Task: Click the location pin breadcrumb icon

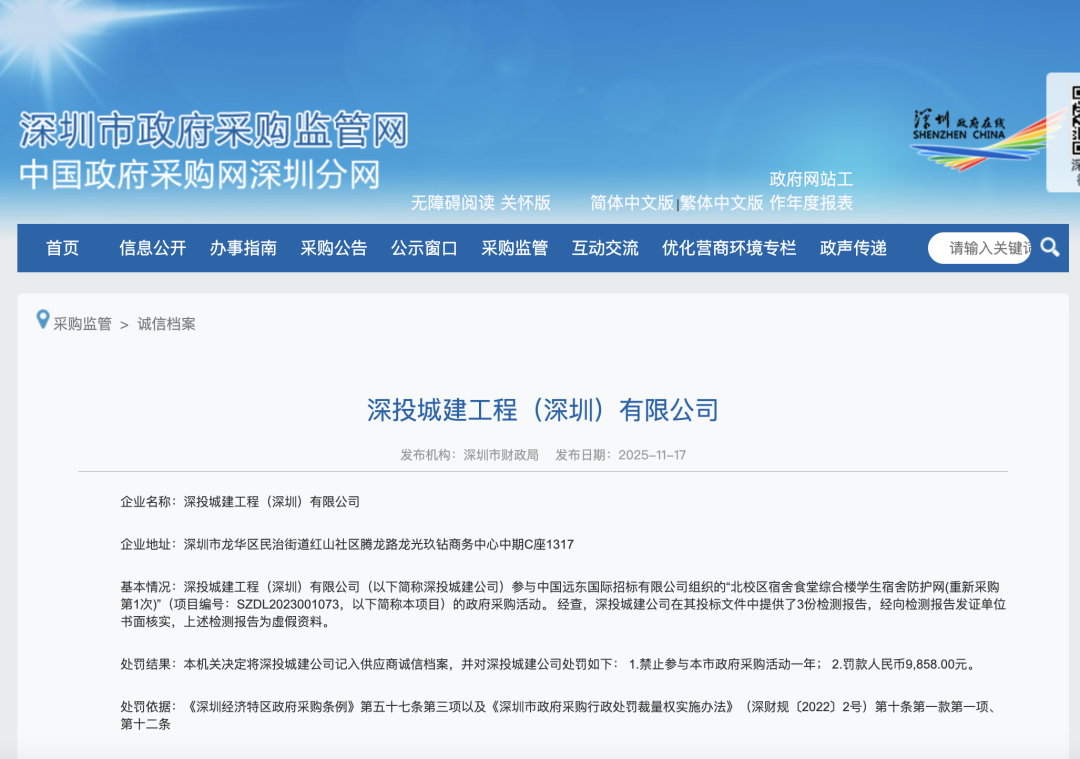Action: [x=42, y=320]
